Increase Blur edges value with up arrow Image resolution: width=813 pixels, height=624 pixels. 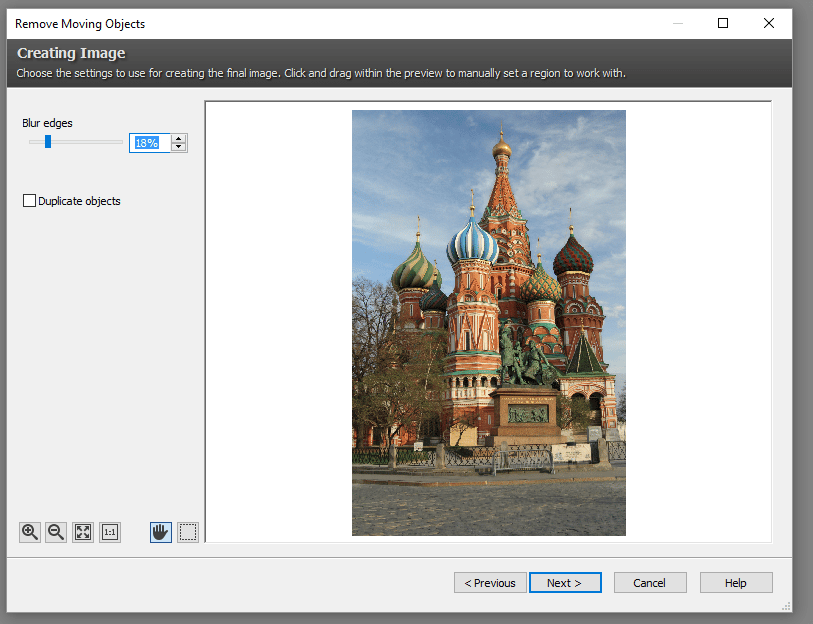tap(179, 138)
